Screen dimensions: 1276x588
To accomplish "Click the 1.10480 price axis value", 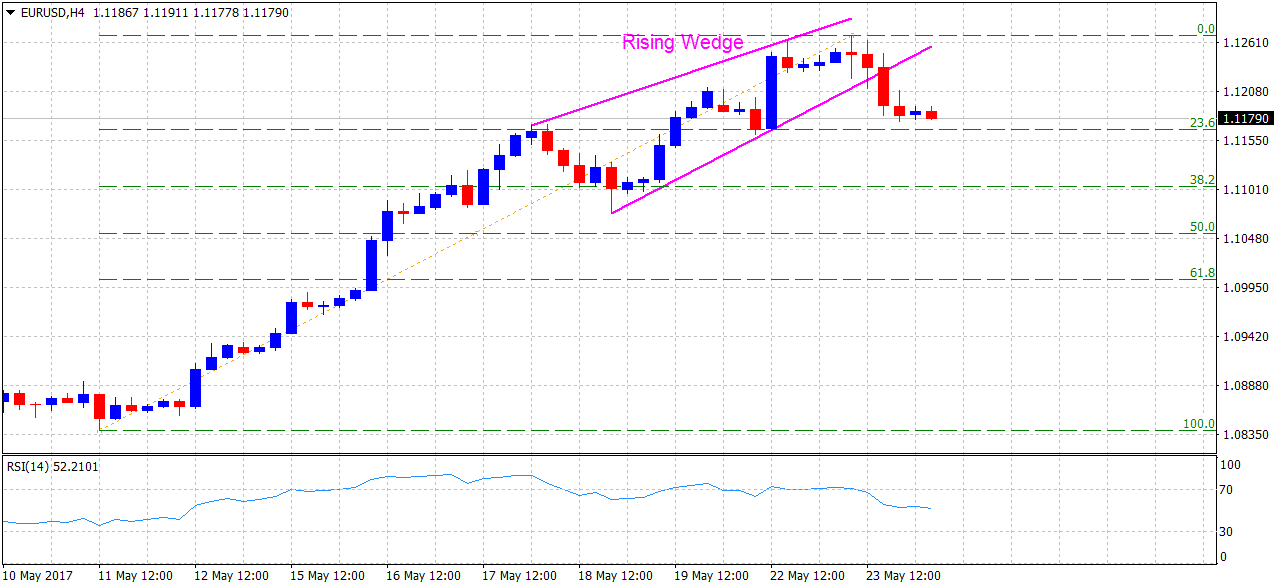I will tap(1246, 239).
